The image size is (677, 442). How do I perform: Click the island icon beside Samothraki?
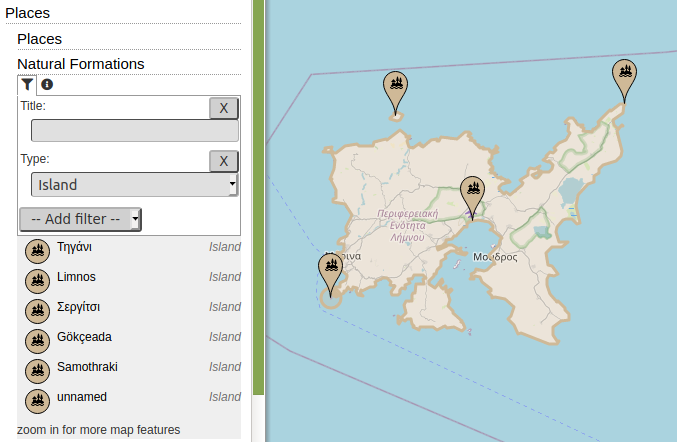tap(38, 371)
